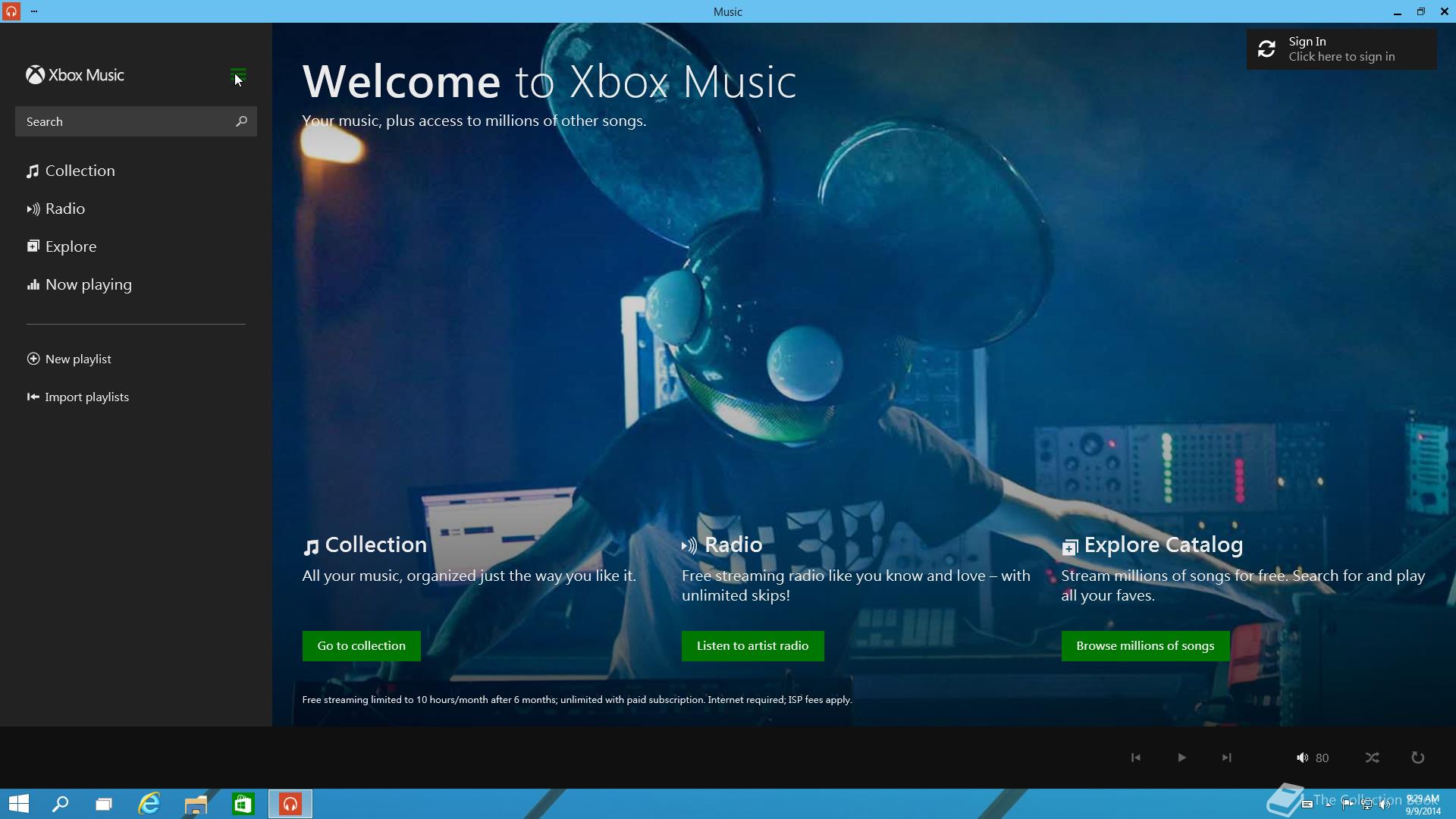
Task: Toggle shuffle mode
Action: [x=1372, y=758]
